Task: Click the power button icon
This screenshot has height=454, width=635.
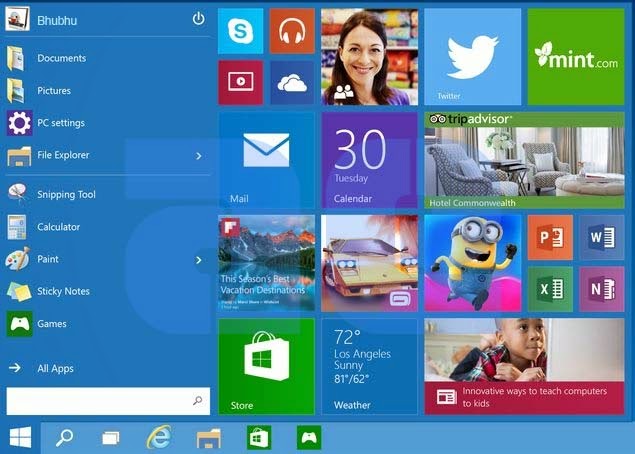Action: pos(198,19)
